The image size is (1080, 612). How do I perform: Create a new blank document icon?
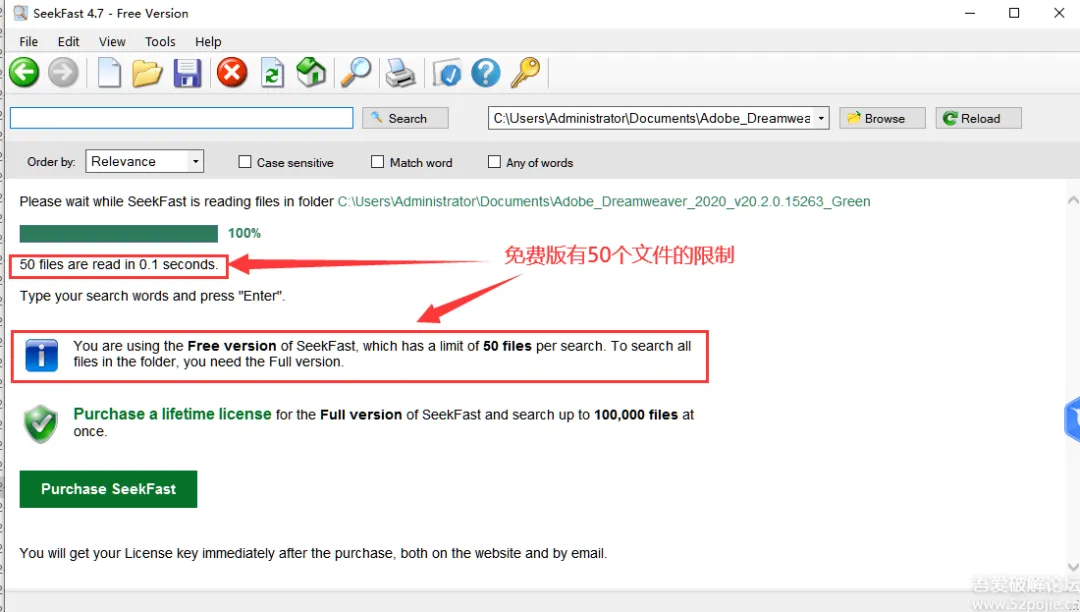pos(109,72)
